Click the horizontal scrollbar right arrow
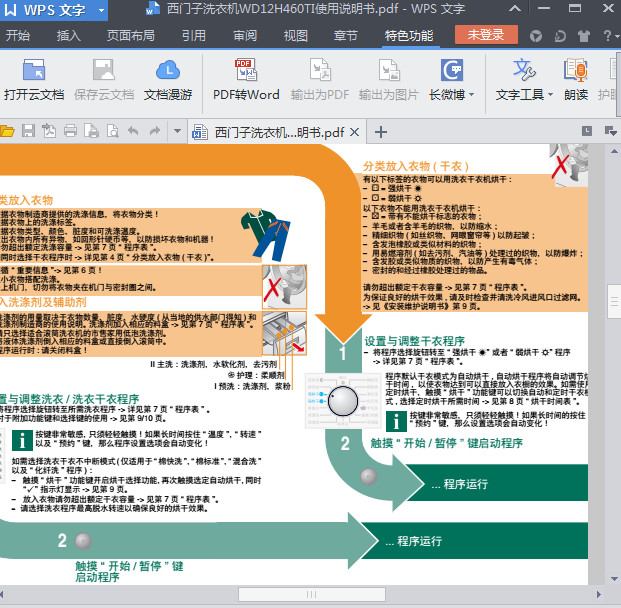This screenshot has width=621, height=608. click(598, 594)
